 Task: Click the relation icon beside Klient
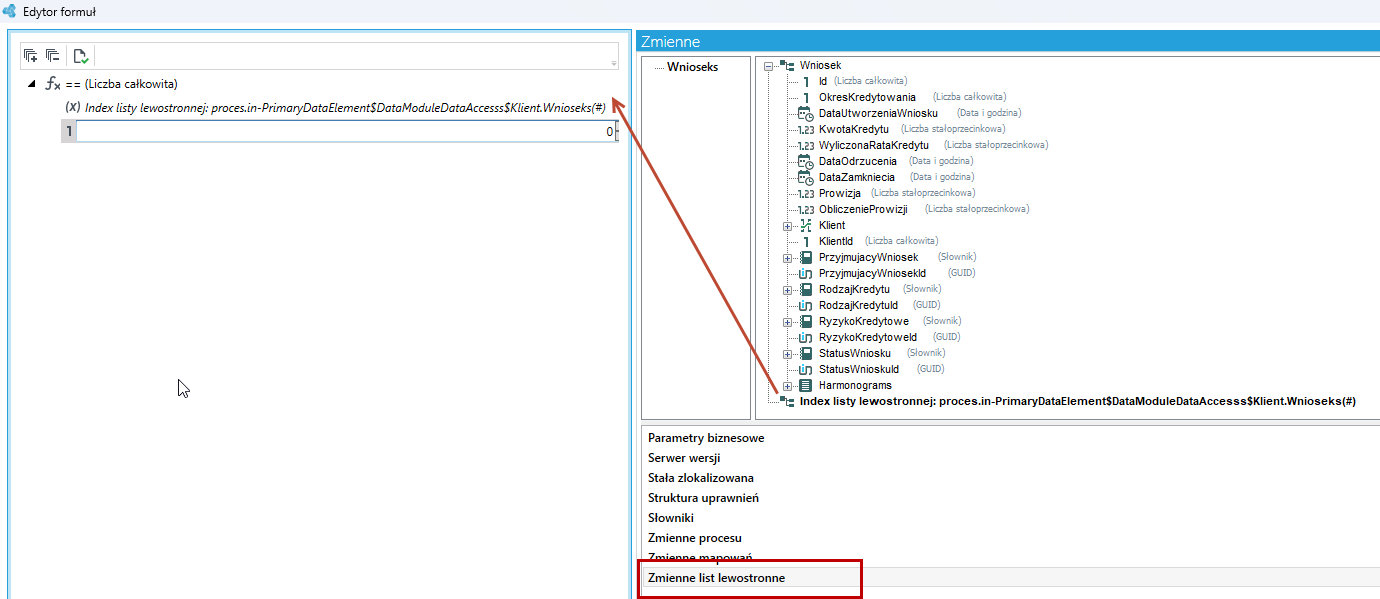pyautogui.click(x=806, y=225)
